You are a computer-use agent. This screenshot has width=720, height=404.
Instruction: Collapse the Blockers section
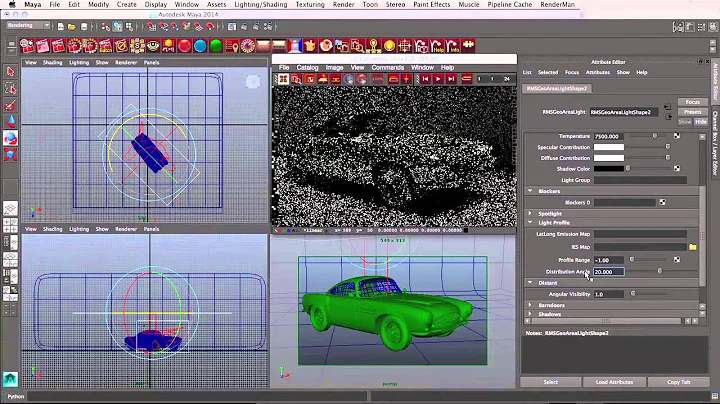pos(530,191)
